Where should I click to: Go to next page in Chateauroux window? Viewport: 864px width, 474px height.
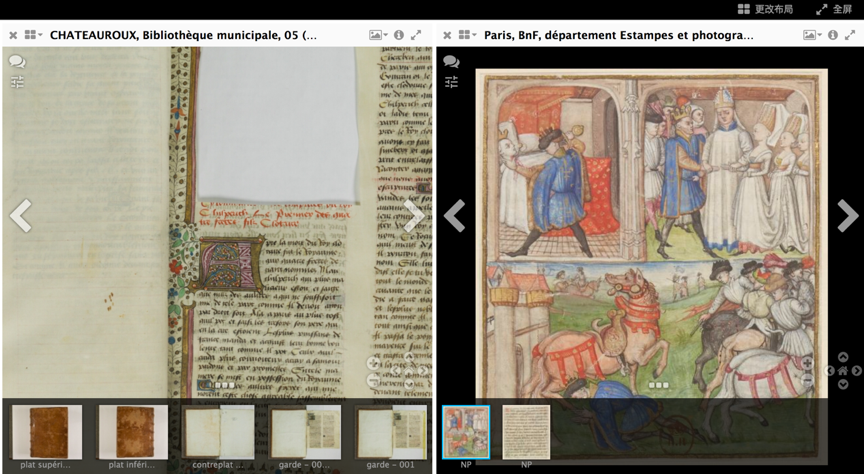click(x=414, y=216)
